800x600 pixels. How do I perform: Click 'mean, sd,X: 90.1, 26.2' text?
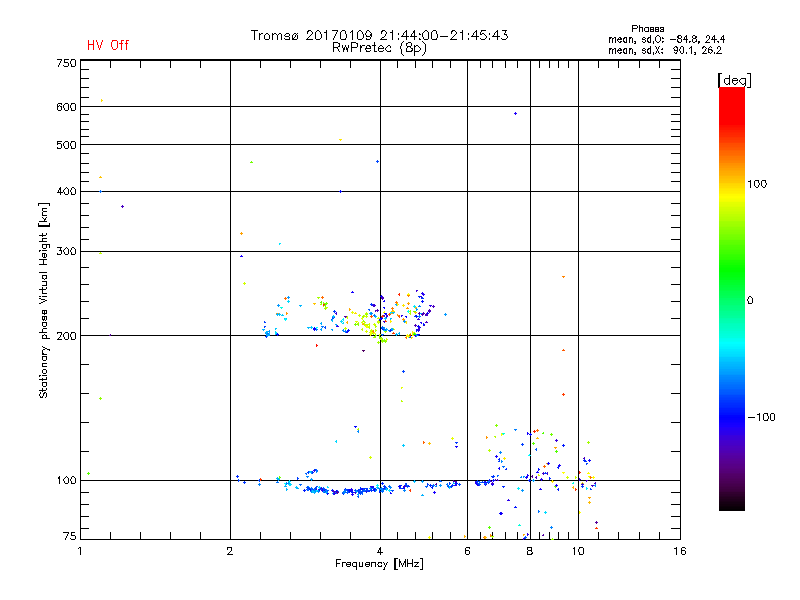[665, 50]
